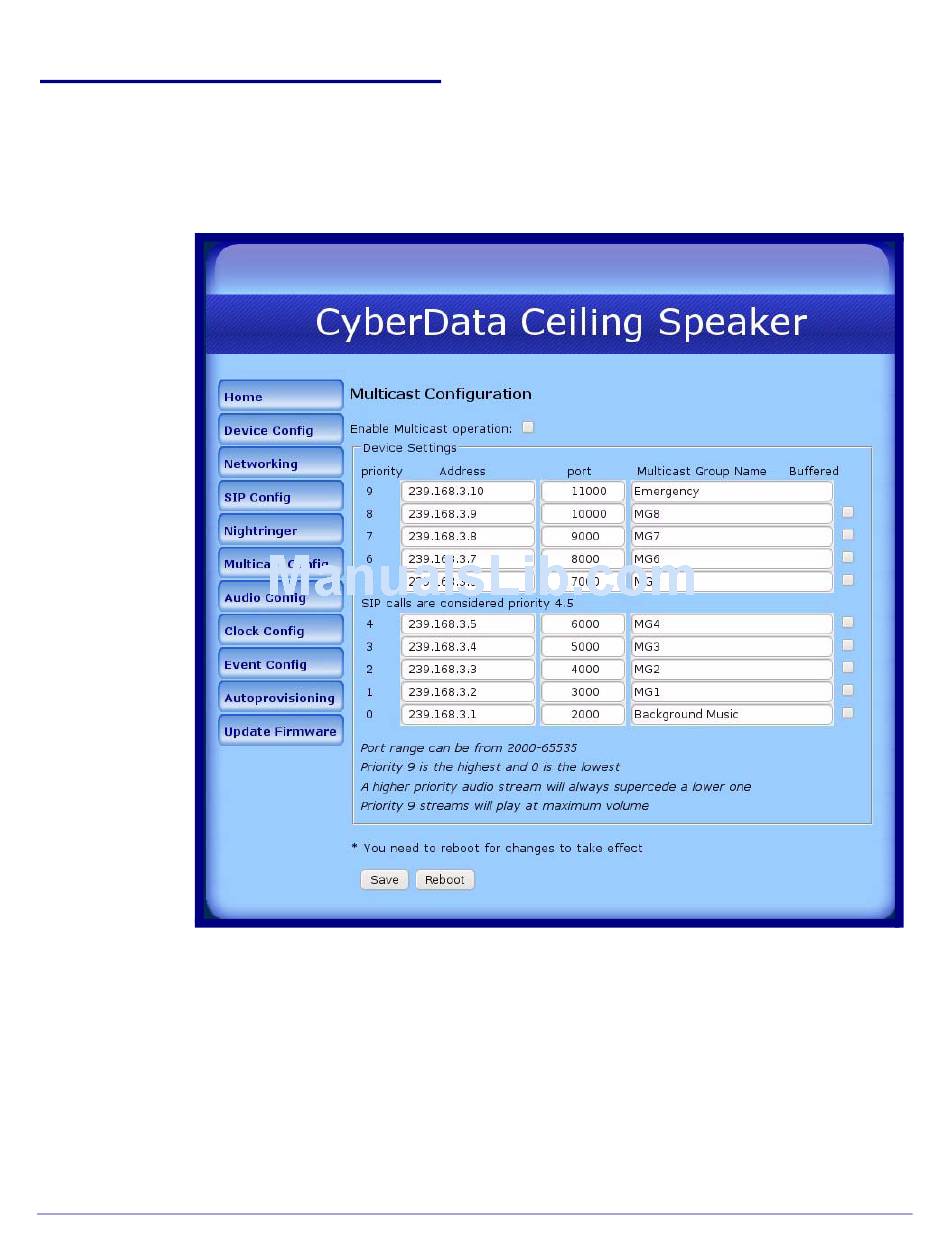
Task: Edit address field 239.168.3.8
Action: [x=468, y=536]
